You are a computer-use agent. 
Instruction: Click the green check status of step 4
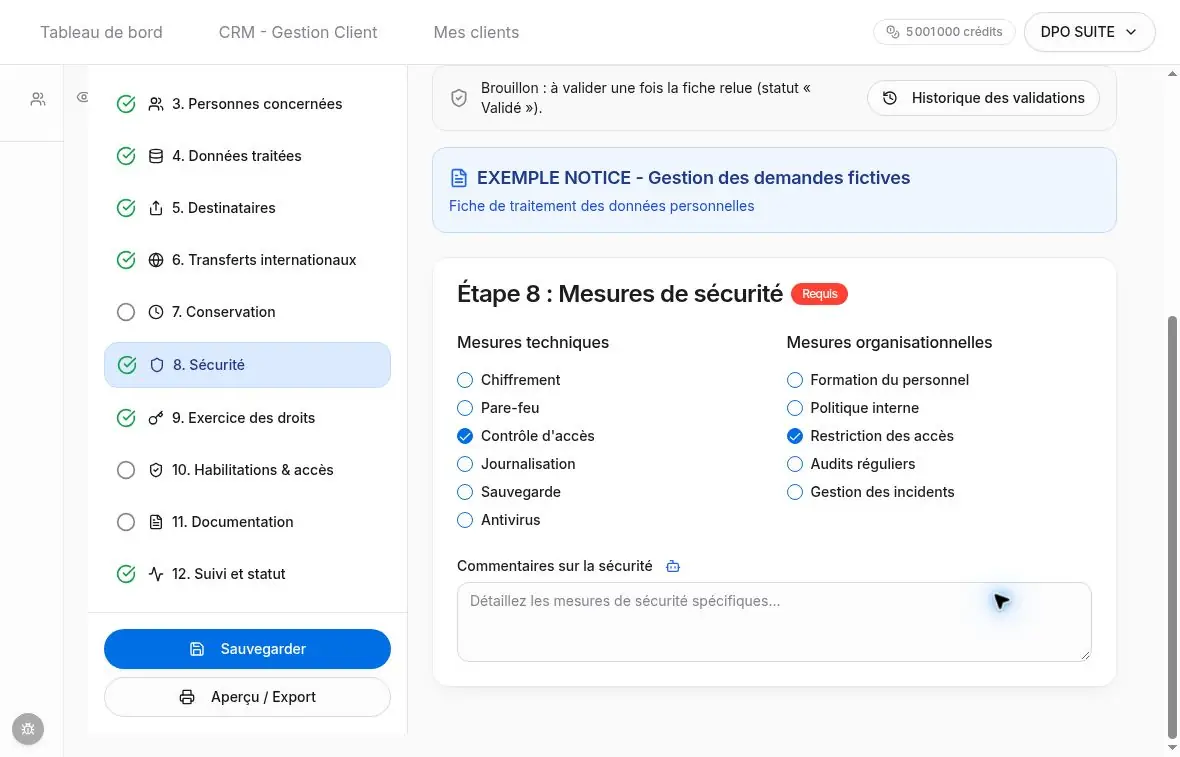point(126,156)
